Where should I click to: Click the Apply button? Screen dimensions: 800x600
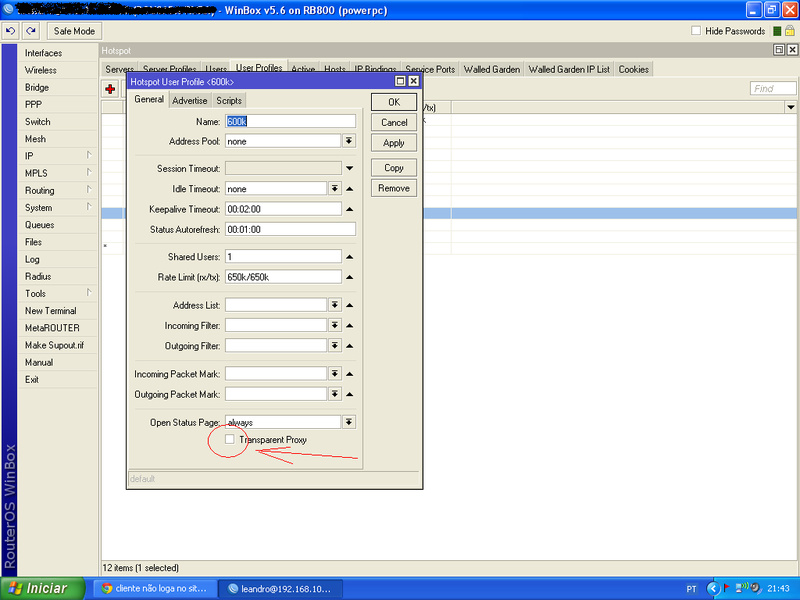click(394, 143)
